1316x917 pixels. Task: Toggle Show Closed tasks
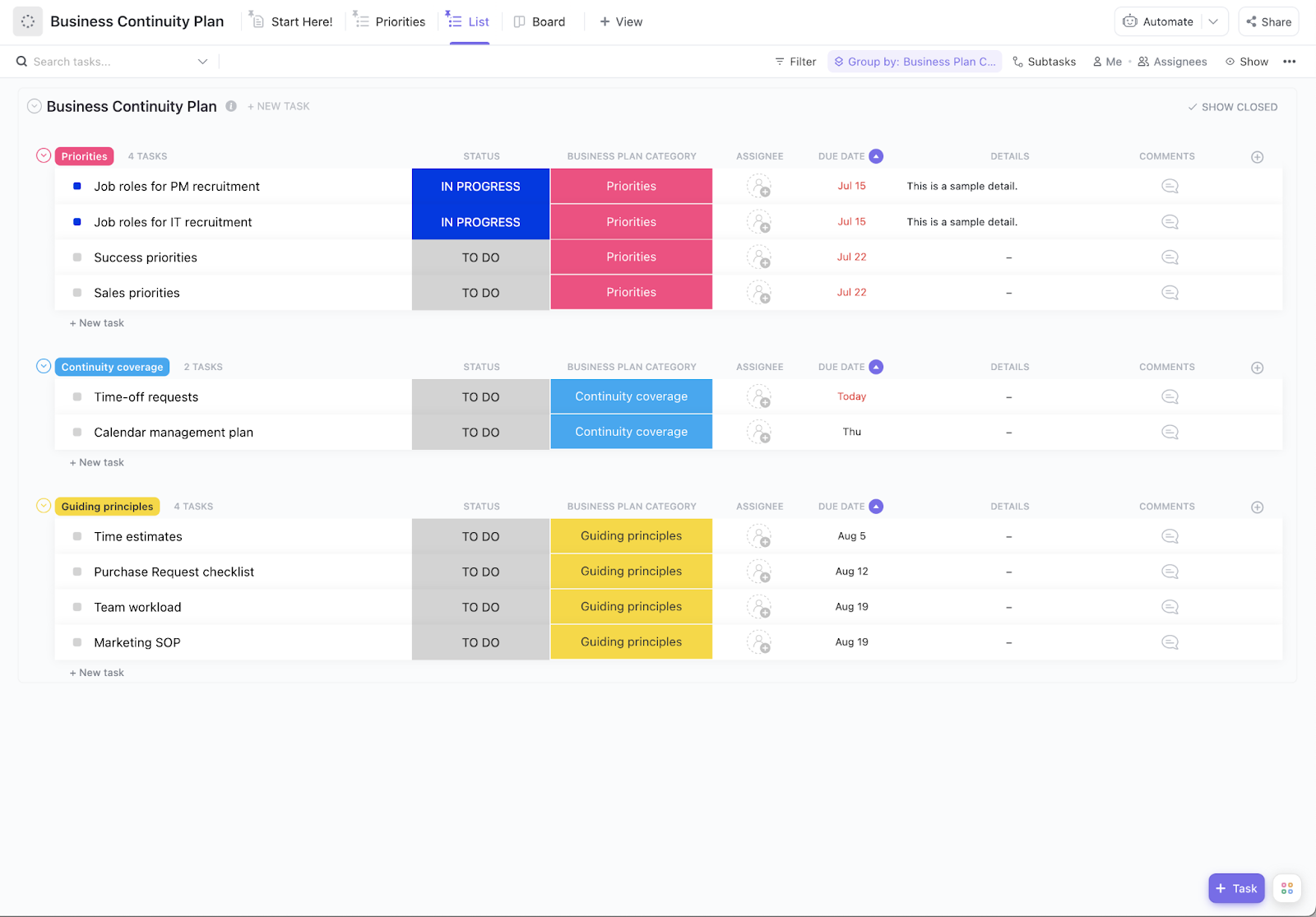point(1231,106)
